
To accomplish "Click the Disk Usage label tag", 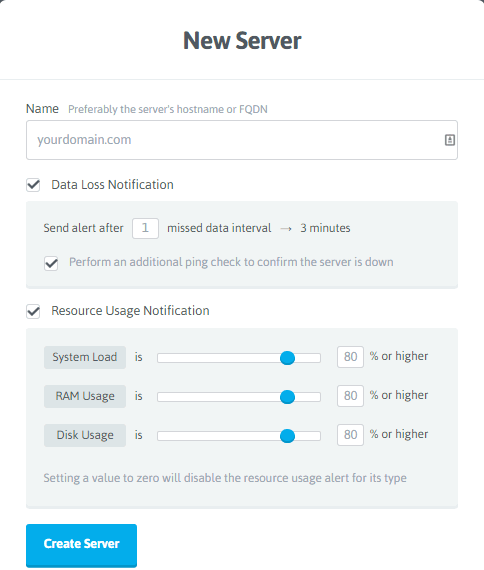I will point(85,435).
